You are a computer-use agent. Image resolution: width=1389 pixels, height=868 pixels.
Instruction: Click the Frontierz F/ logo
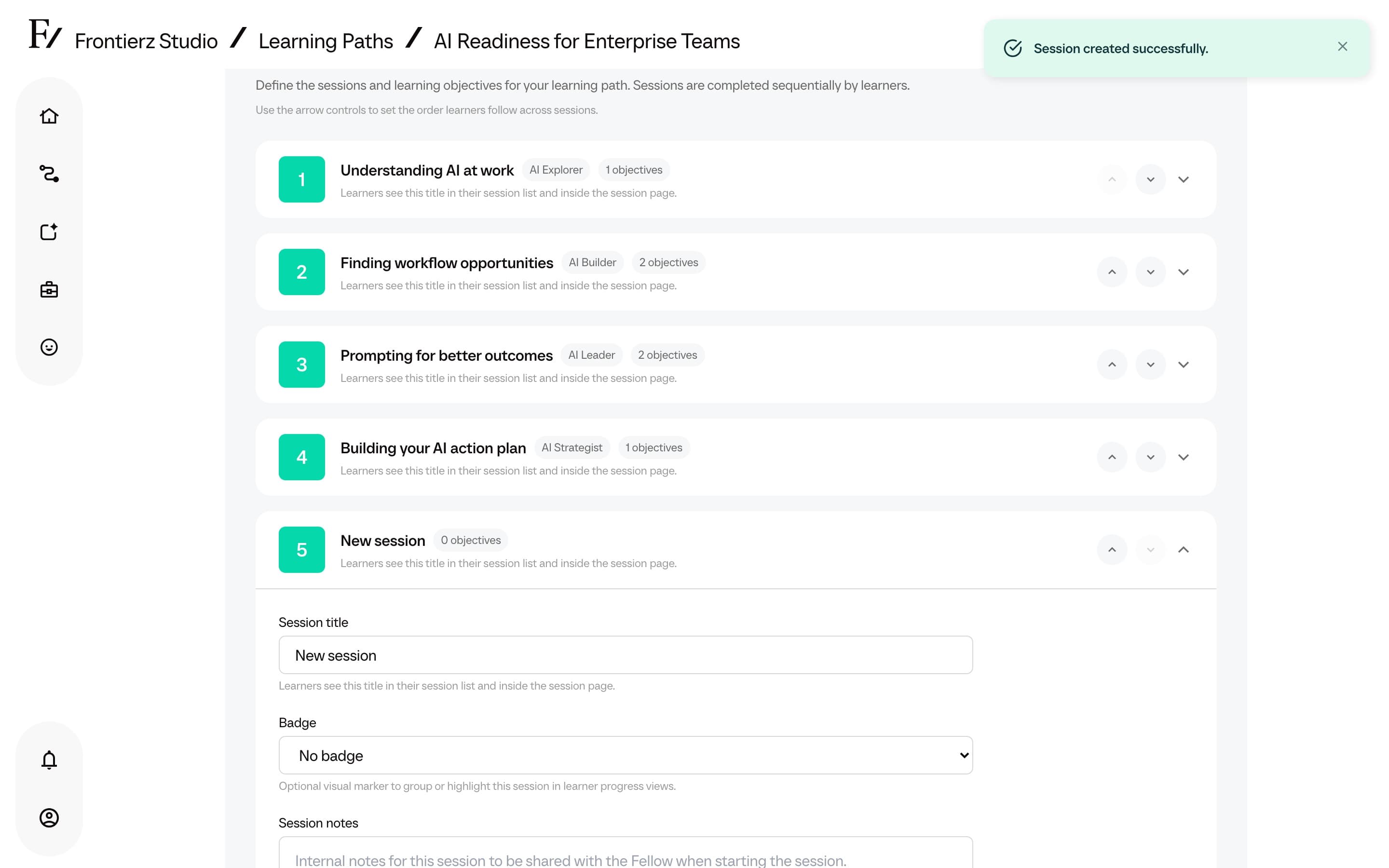click(45, 34)
